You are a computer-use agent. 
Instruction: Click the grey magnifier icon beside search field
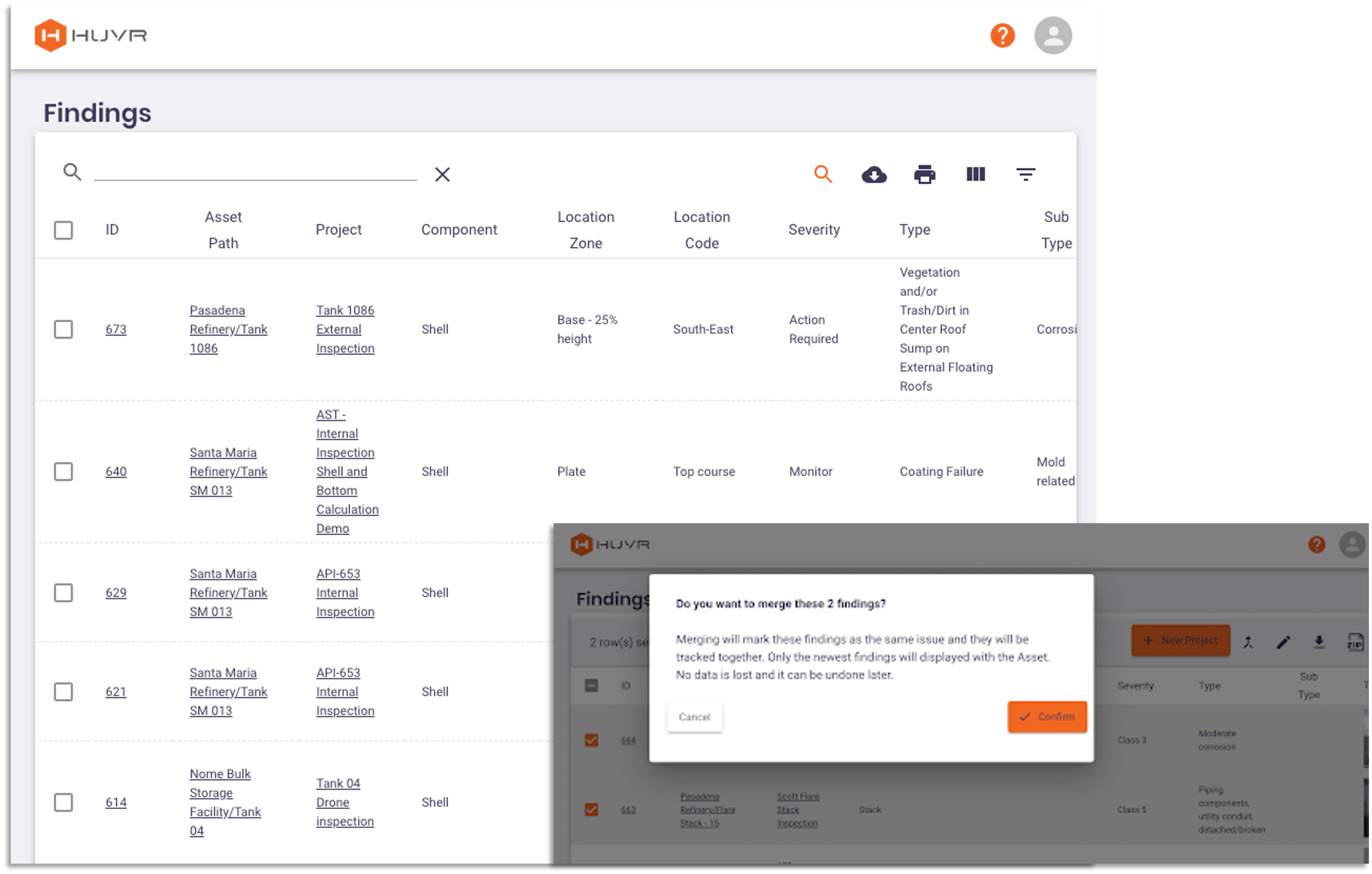click(x=72, y=172)
